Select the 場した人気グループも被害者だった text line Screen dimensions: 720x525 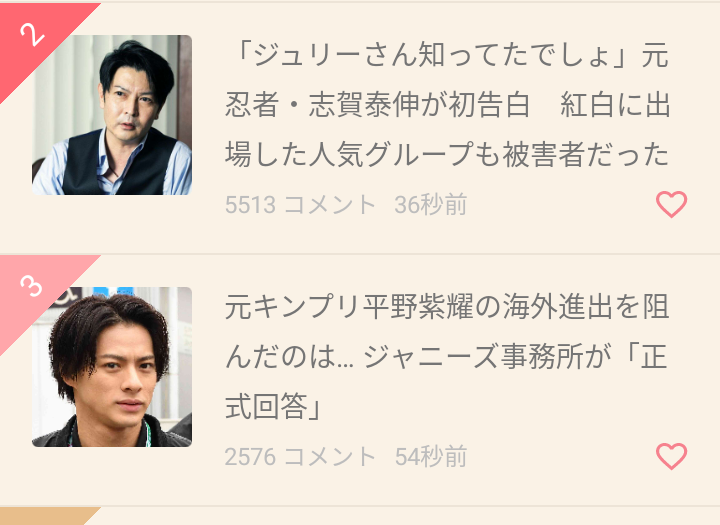click(x=447, y=154)
